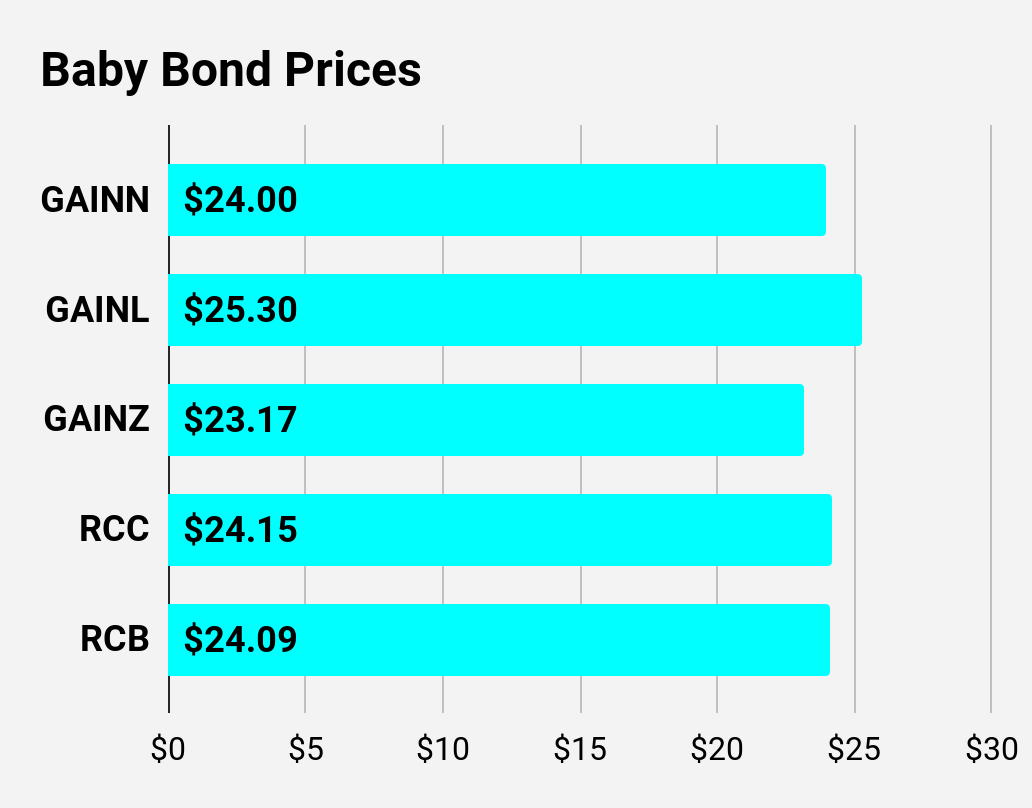Select the $24.15 data label
This screenshot has width=1032, height=808.
240,529
